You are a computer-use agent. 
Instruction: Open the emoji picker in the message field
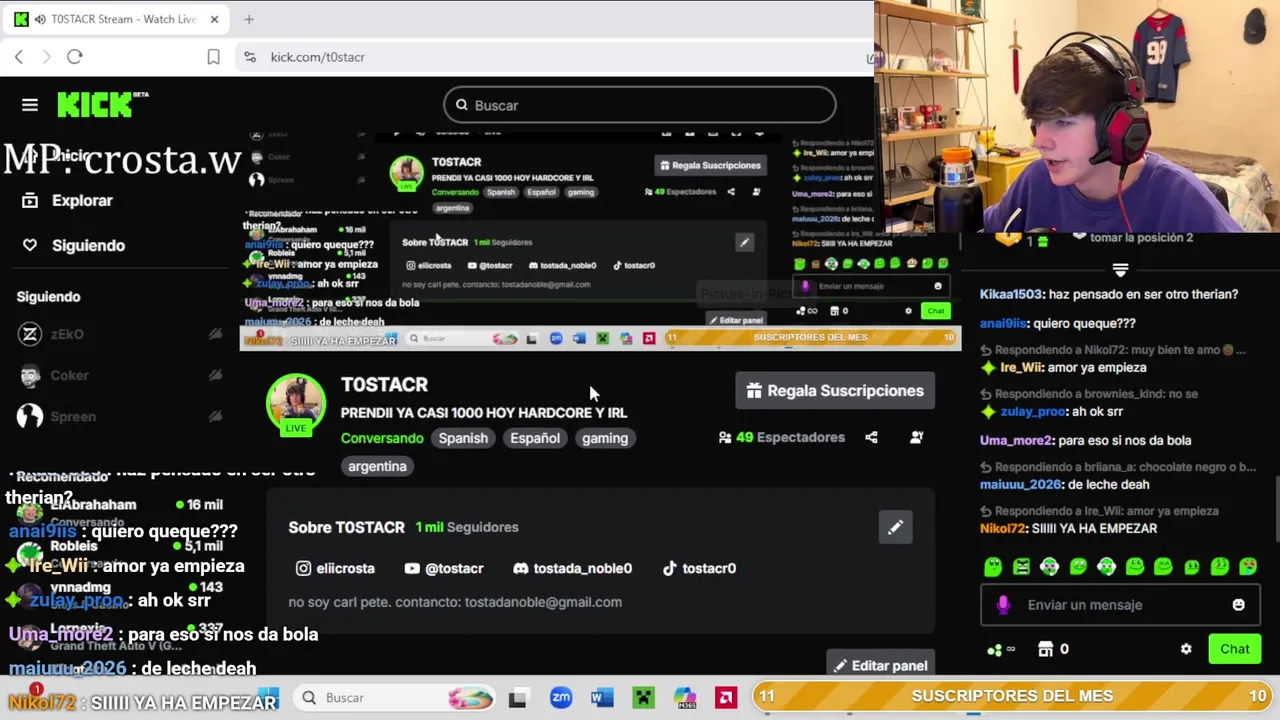pyautogui.click(x=1238, y=605)
